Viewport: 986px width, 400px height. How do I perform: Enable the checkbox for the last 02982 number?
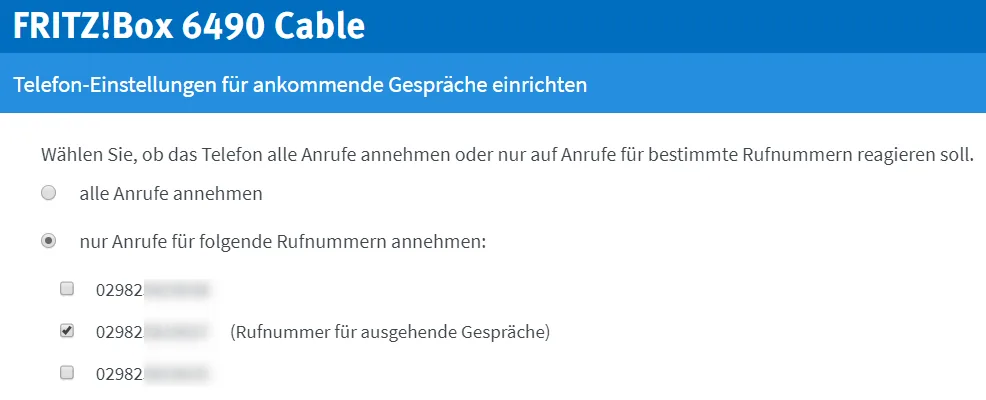coord(67,373)
